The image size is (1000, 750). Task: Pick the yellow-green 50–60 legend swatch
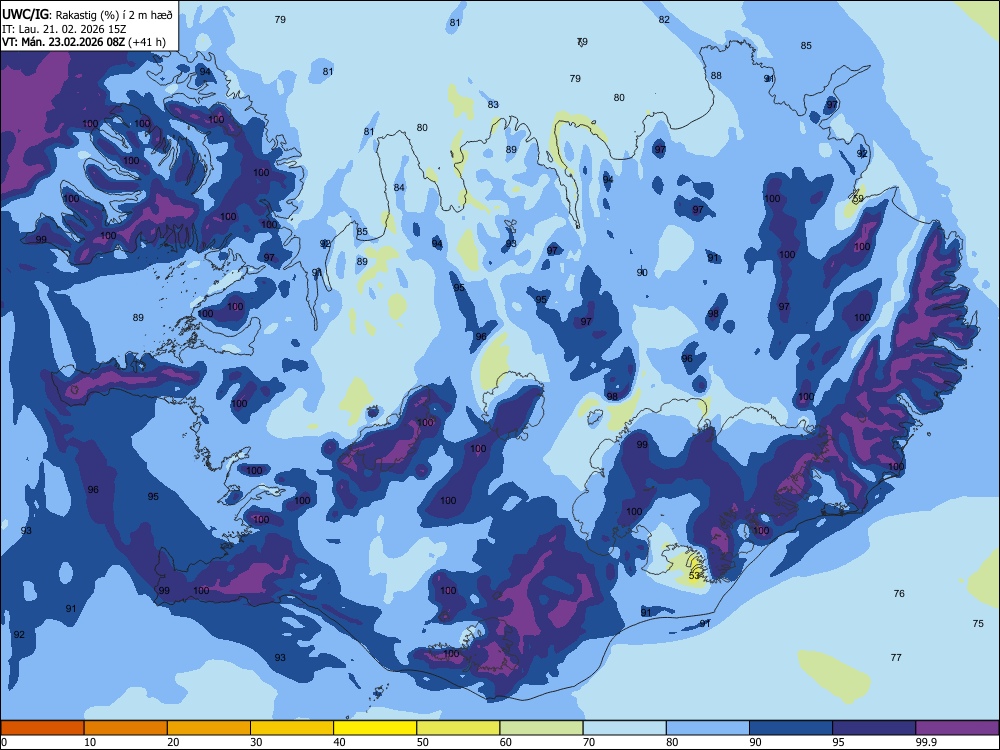(x=459, y=728)
